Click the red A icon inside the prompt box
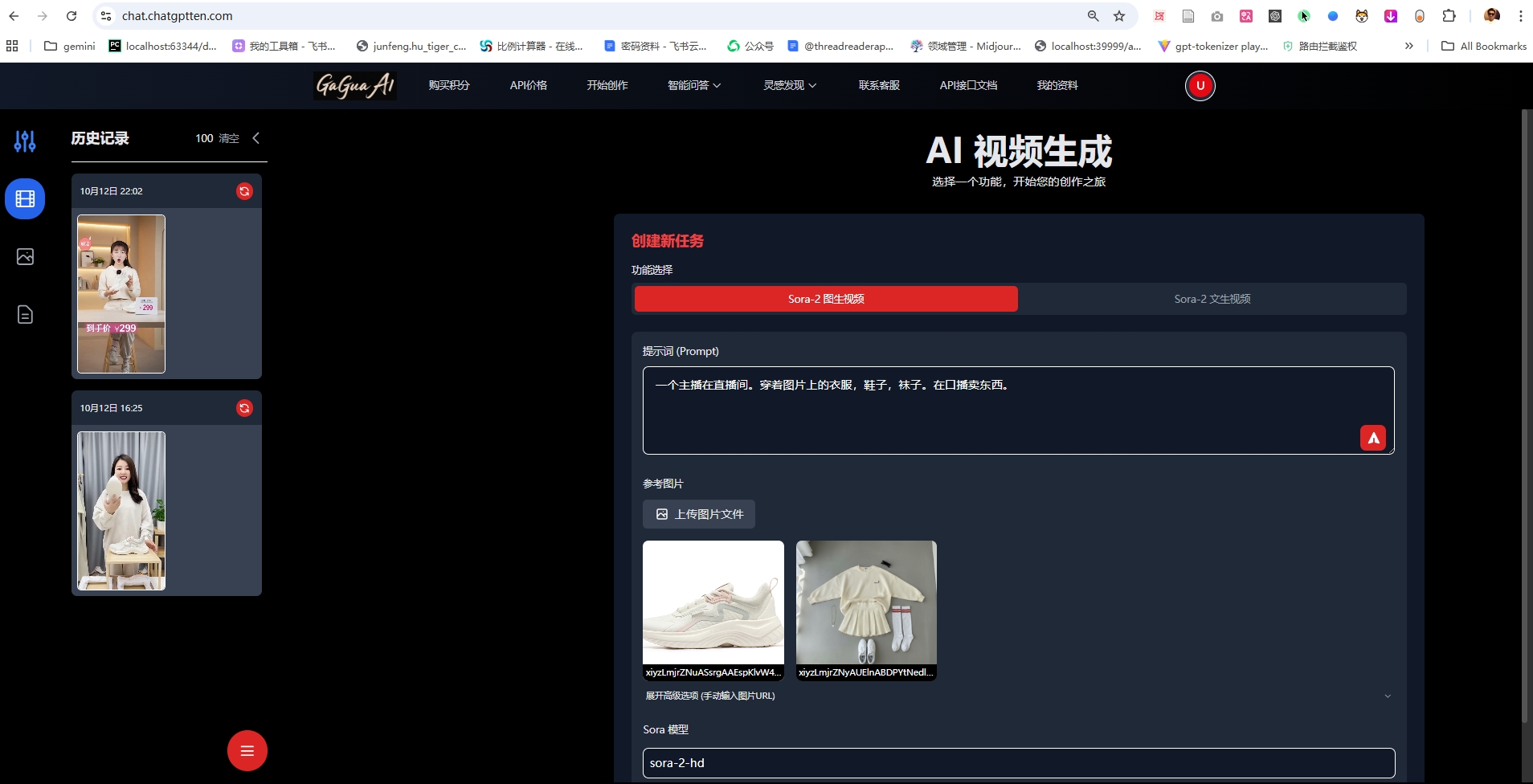 click(1374, 437)
